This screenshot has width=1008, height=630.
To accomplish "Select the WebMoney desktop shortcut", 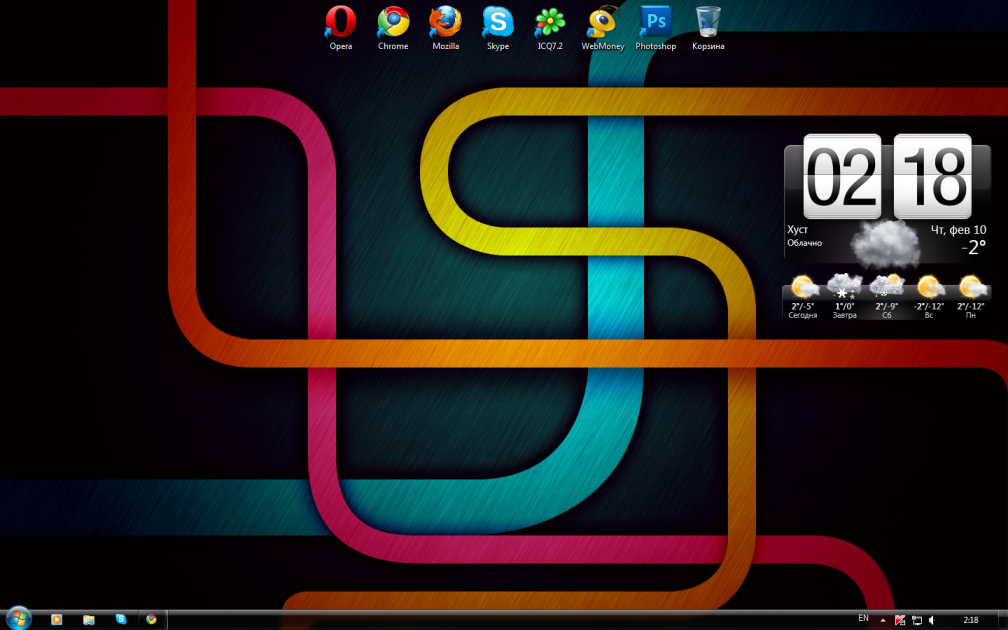I will [x=602, y=22].
